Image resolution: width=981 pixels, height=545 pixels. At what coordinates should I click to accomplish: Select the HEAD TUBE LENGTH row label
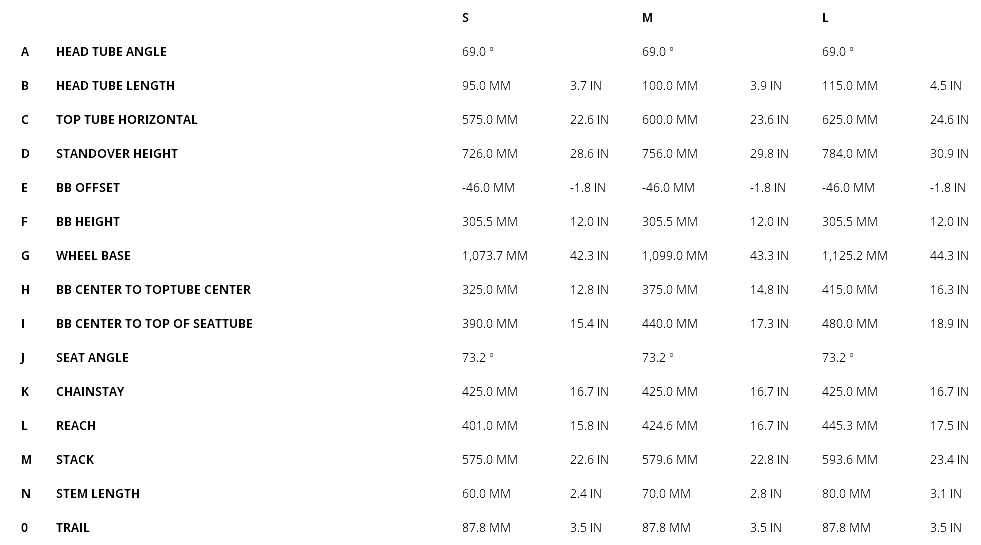(x=115, y=86)
